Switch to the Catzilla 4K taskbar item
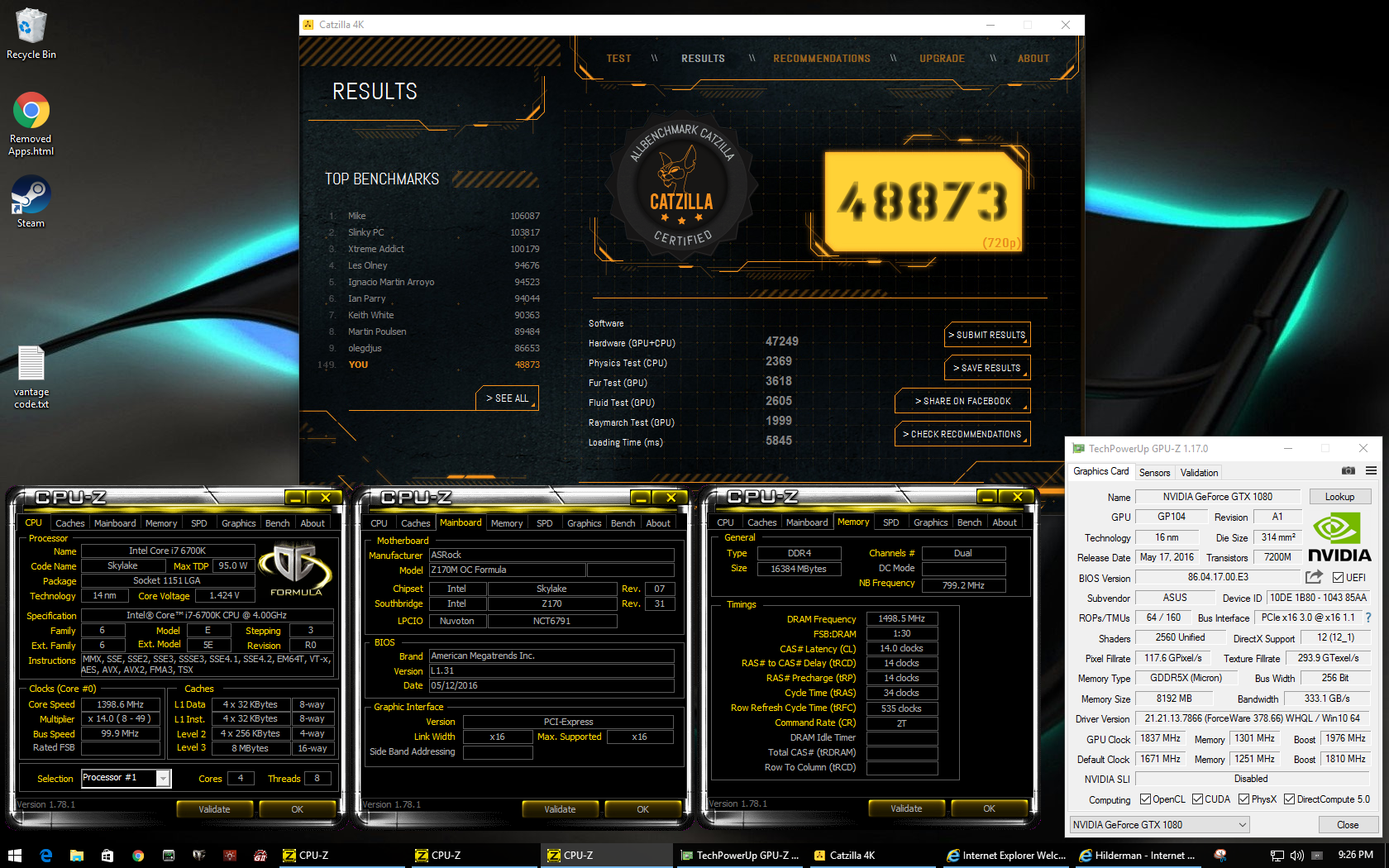 [873, 856]
